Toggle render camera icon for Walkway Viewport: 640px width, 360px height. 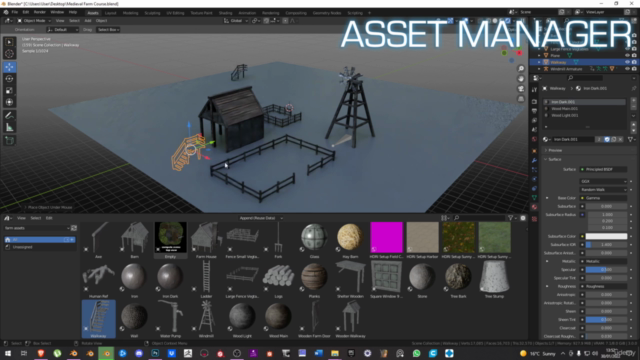click(634, 62)
